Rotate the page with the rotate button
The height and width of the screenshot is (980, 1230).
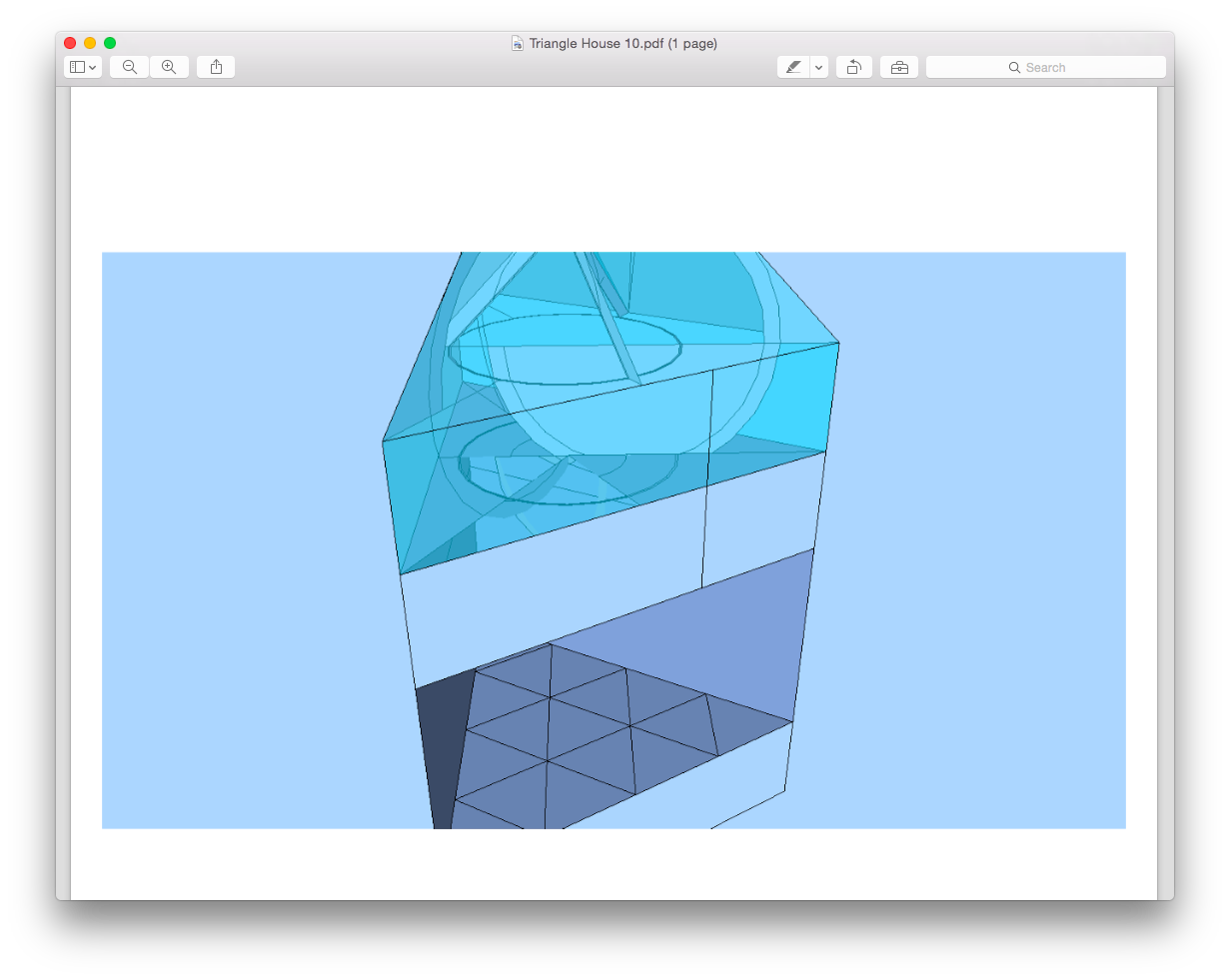pyautogui.click(x=854, y=67)
